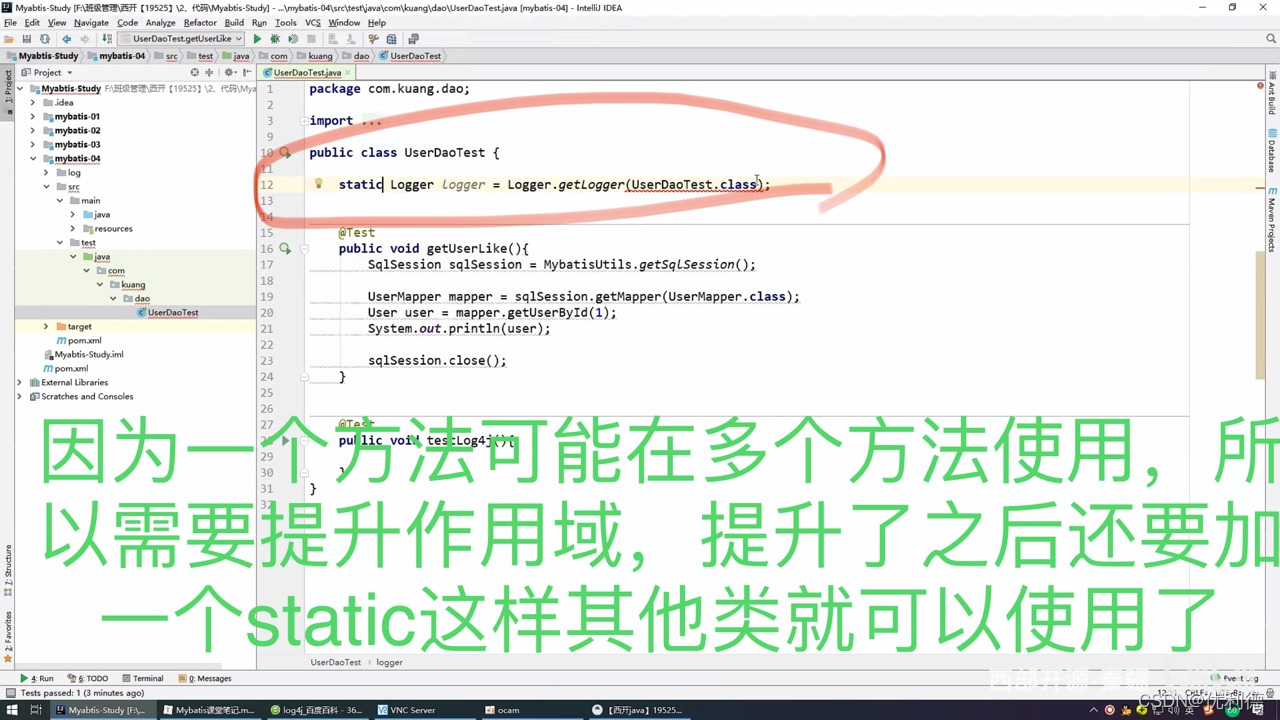The image size is (1280, 720).
Task: Click the UserDaoTest breadcrumb in the navigation bar
Action: 411,56
